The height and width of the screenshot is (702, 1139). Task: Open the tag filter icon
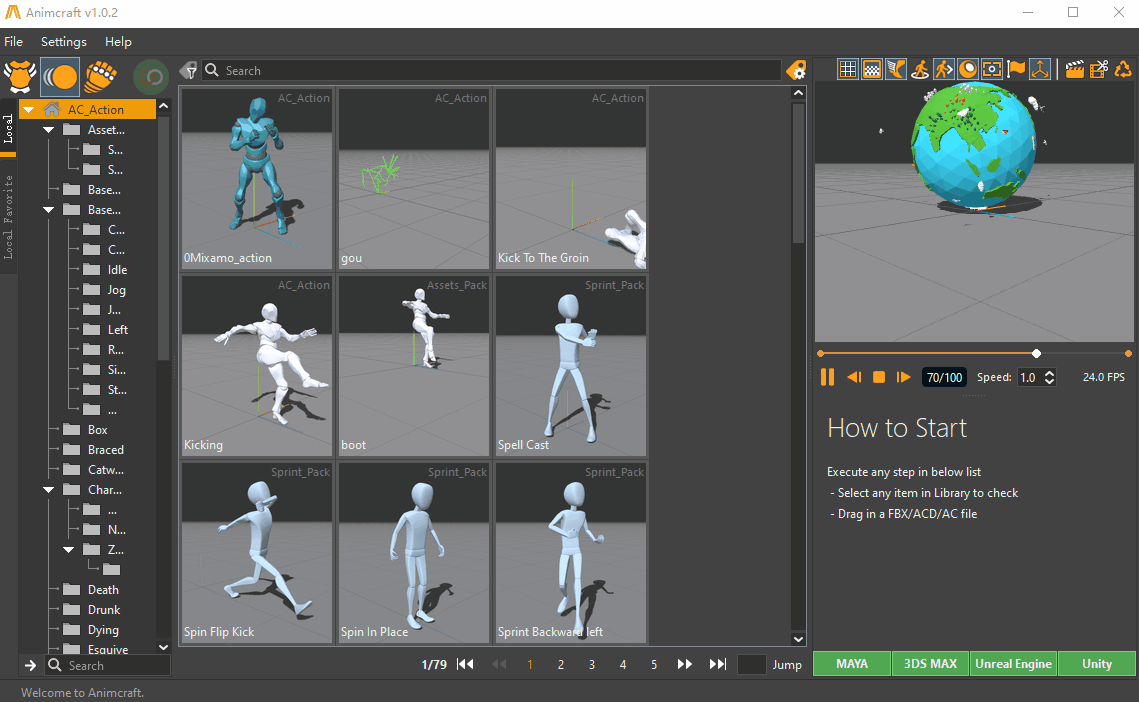click(x=188, y=70)
